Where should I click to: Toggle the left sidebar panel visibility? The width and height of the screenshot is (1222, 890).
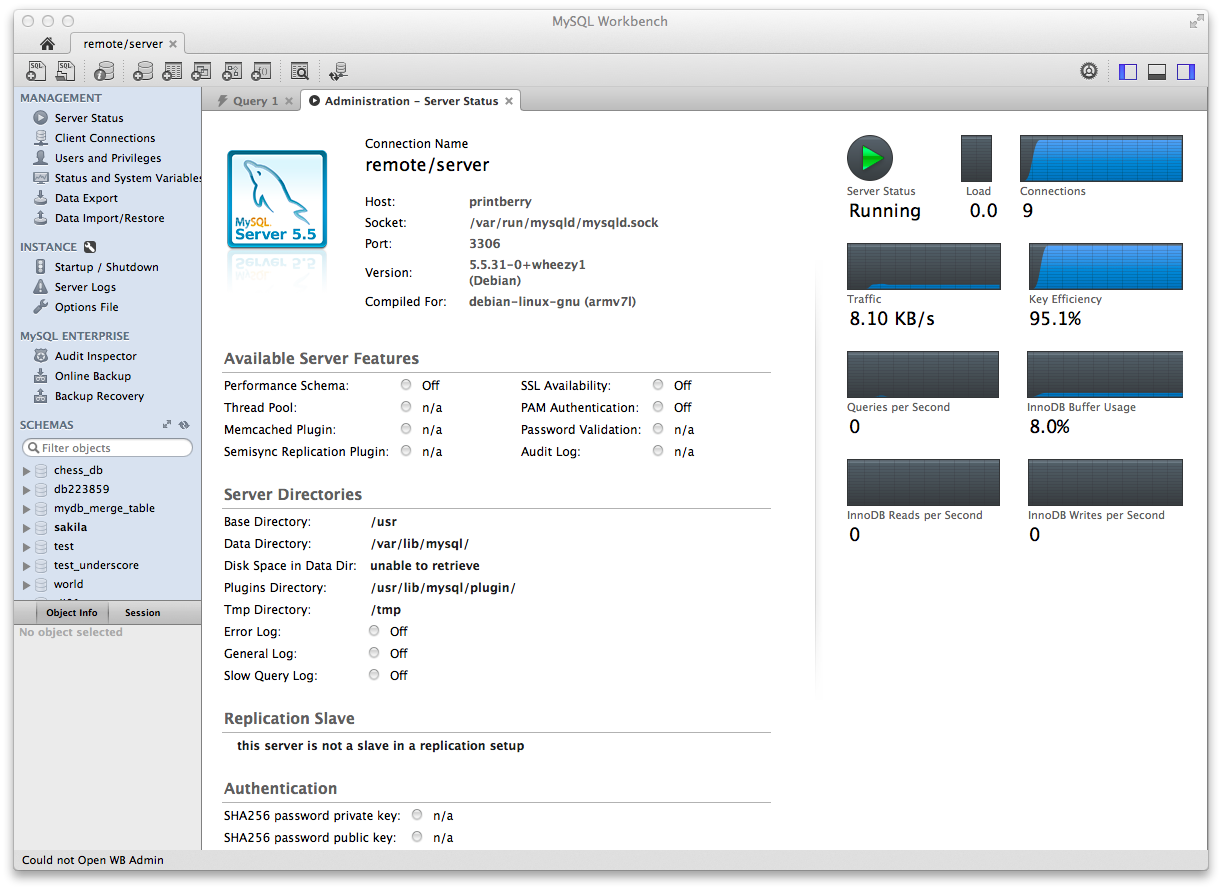1128,71
